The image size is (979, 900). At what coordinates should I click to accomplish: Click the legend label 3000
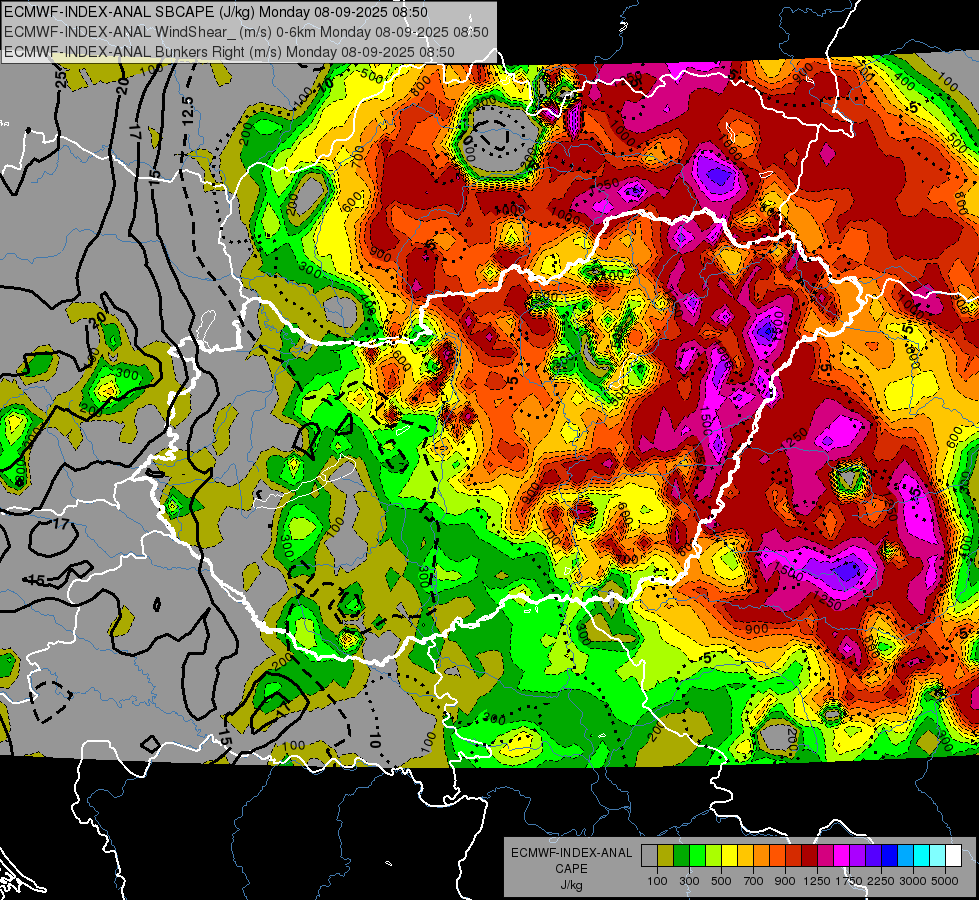[x=913, y=881]
